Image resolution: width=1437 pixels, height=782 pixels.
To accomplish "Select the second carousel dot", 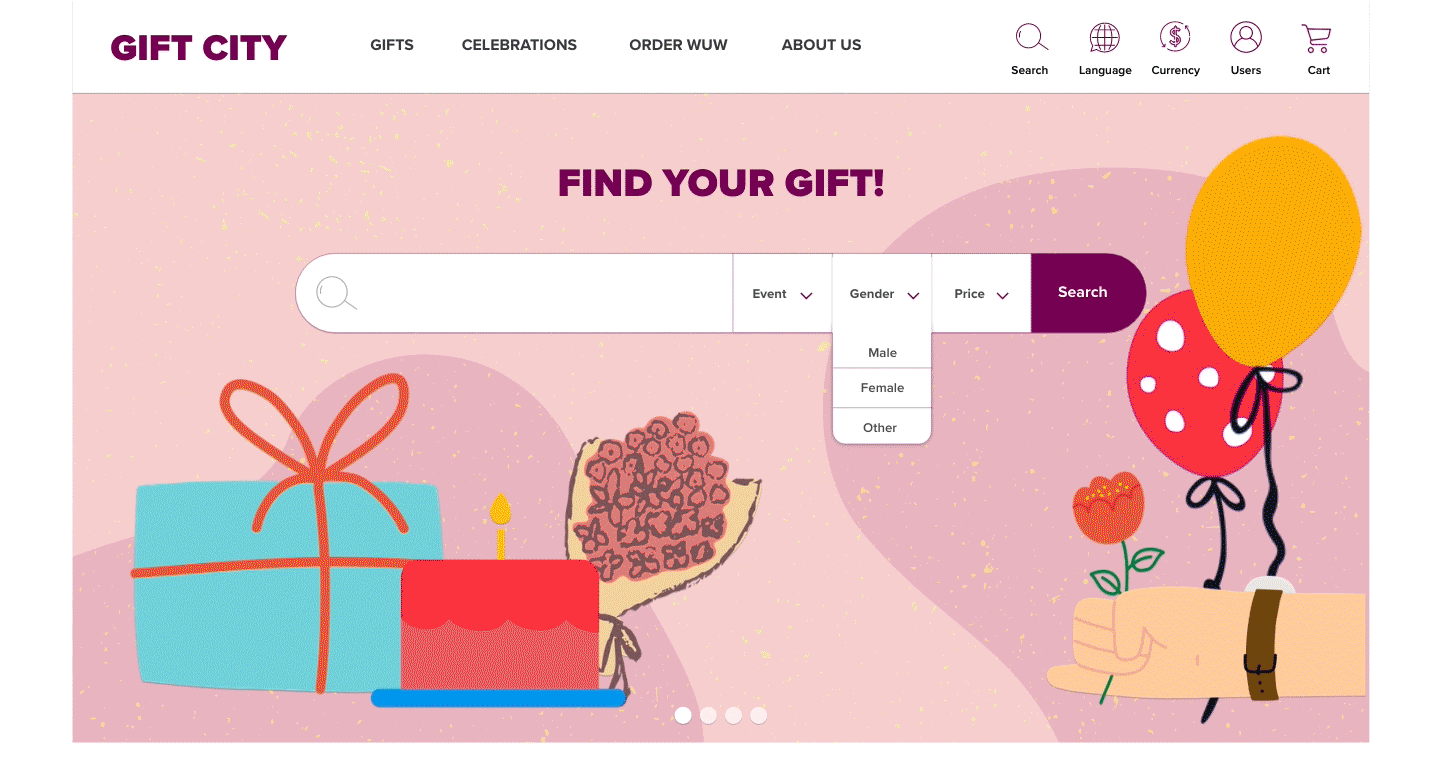I will 708,715.
